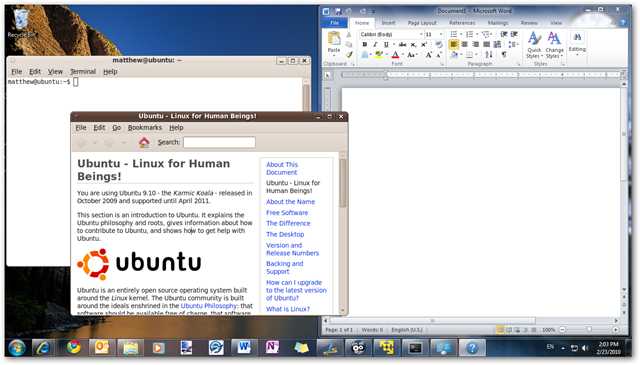640x365 pixels.
Task: Apply underline formatting in Word ribbon
Action: [x=386, y=45]
